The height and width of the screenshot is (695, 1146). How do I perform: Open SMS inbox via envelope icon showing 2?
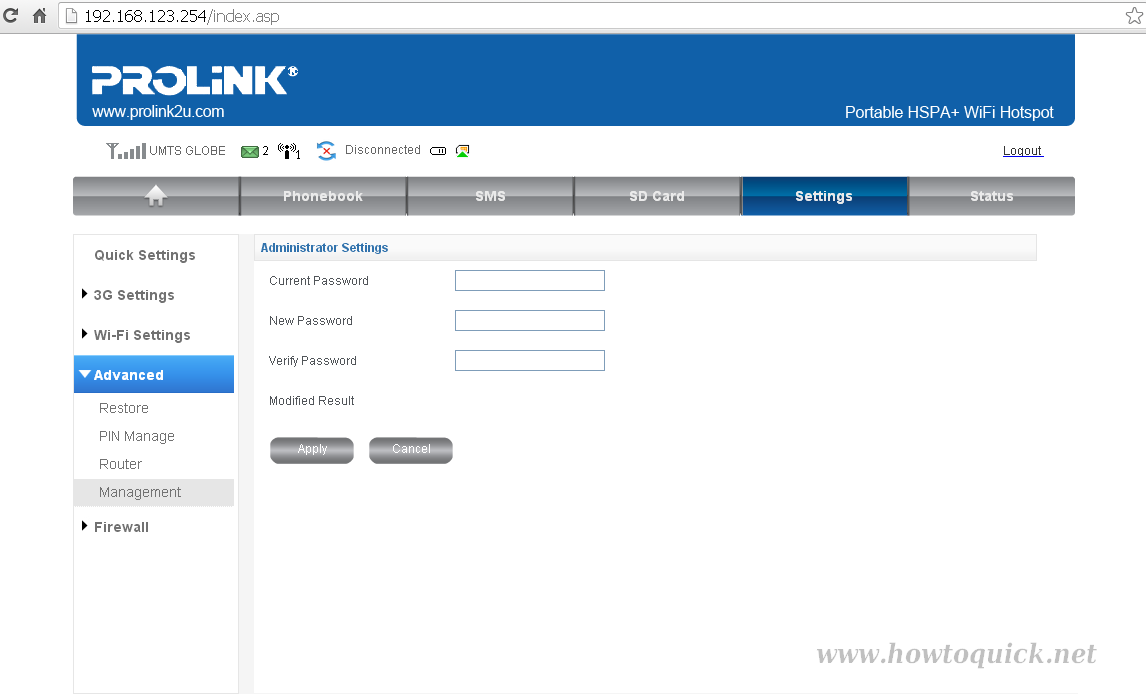pos(250,150)
